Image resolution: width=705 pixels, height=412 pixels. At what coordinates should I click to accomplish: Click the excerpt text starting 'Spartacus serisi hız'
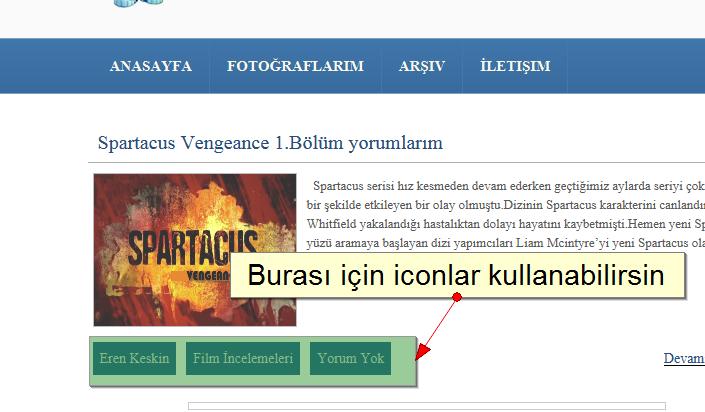click(506, 214)
